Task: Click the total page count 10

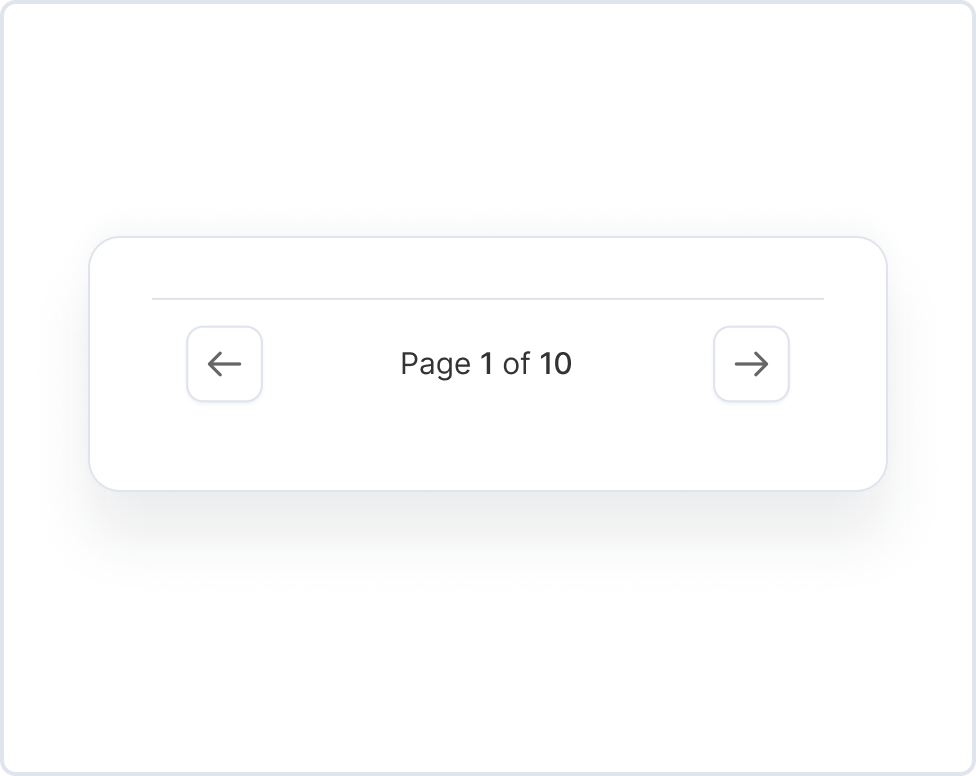Action: (556, 364)
